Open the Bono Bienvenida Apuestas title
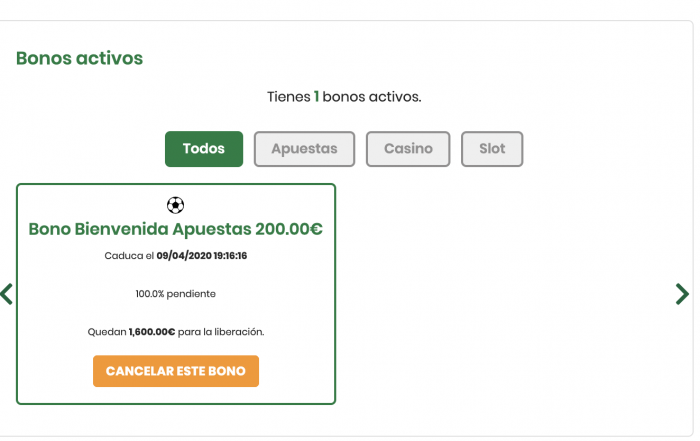Image resolution: width=700 pixels, height=441 pixels. [175, 229]
